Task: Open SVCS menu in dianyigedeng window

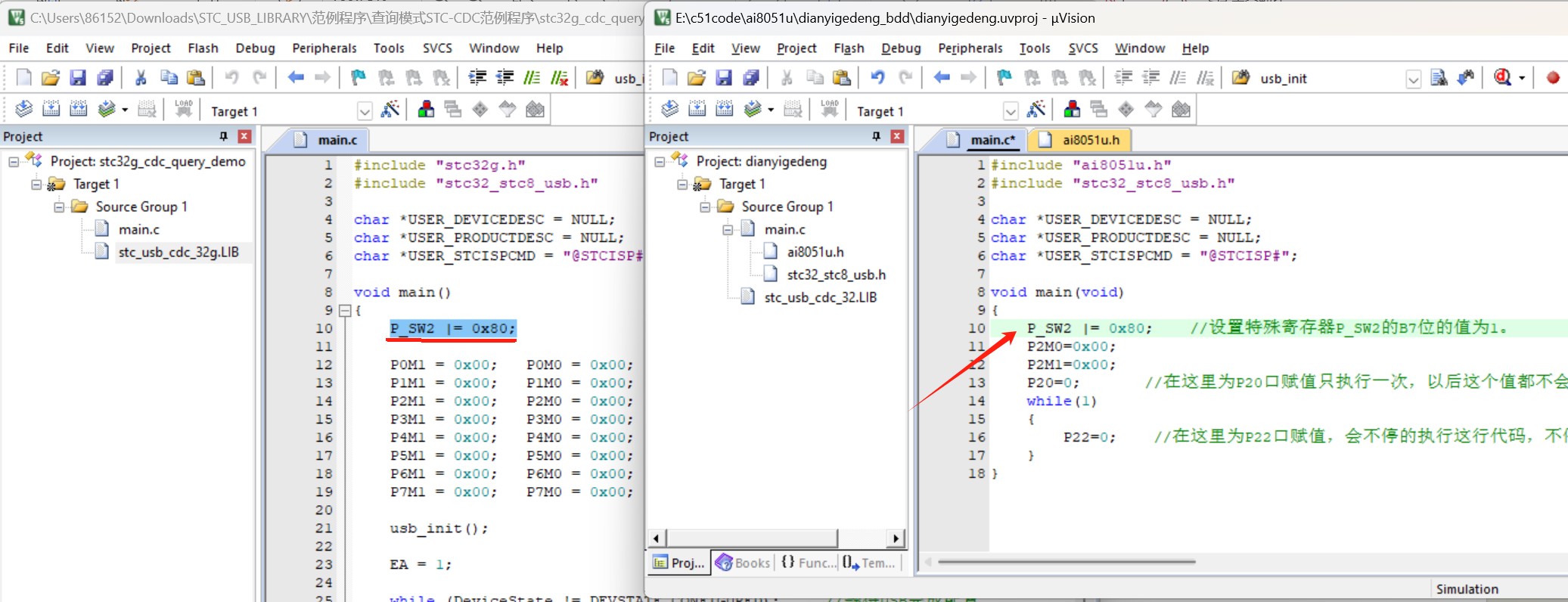Action: pos(1083,48)
